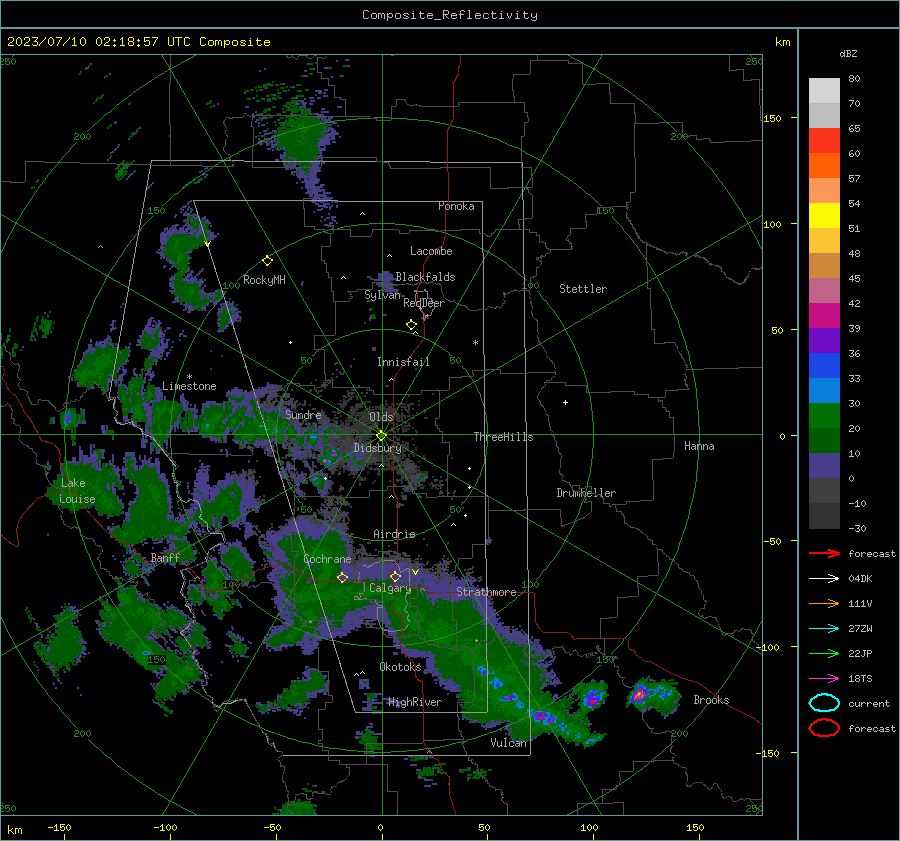Select the Sundre town label

303,414
